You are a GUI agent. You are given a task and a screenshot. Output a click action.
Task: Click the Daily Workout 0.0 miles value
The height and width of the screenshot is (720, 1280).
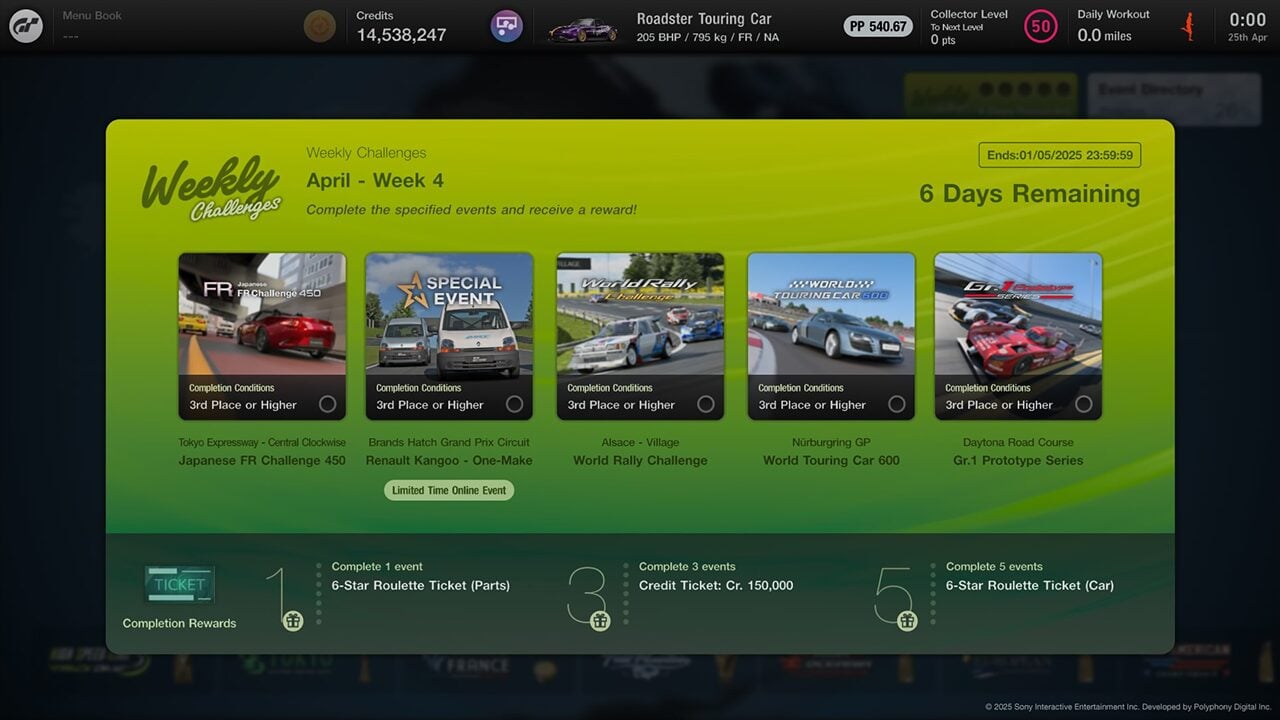[1105, 35]
